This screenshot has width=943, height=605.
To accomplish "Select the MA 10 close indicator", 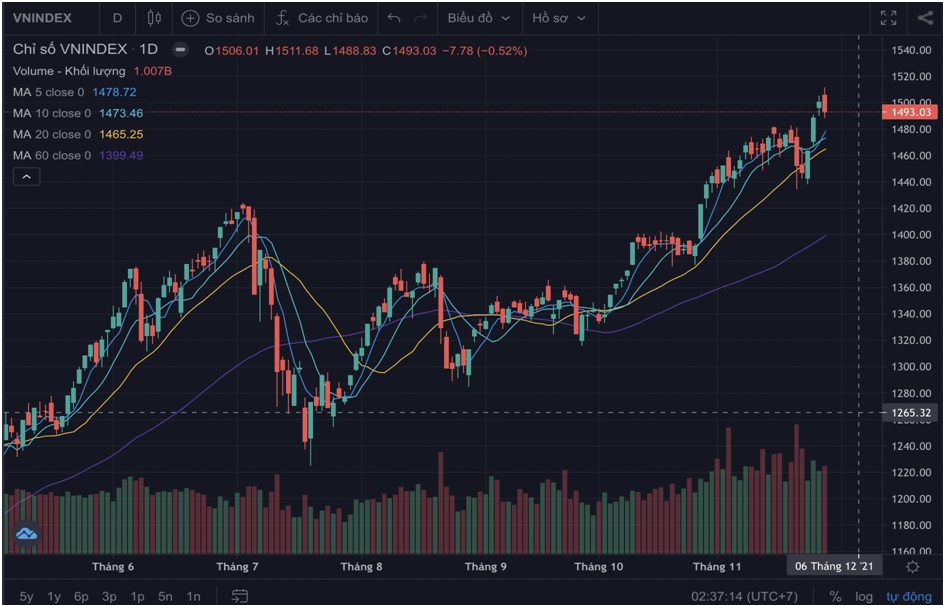I will 52,113.
